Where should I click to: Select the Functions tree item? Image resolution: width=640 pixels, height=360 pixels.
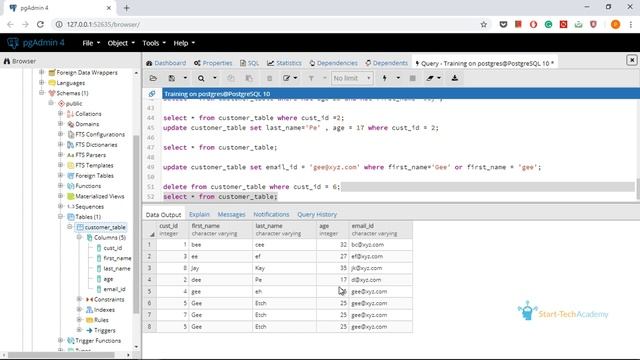[88, 186]
